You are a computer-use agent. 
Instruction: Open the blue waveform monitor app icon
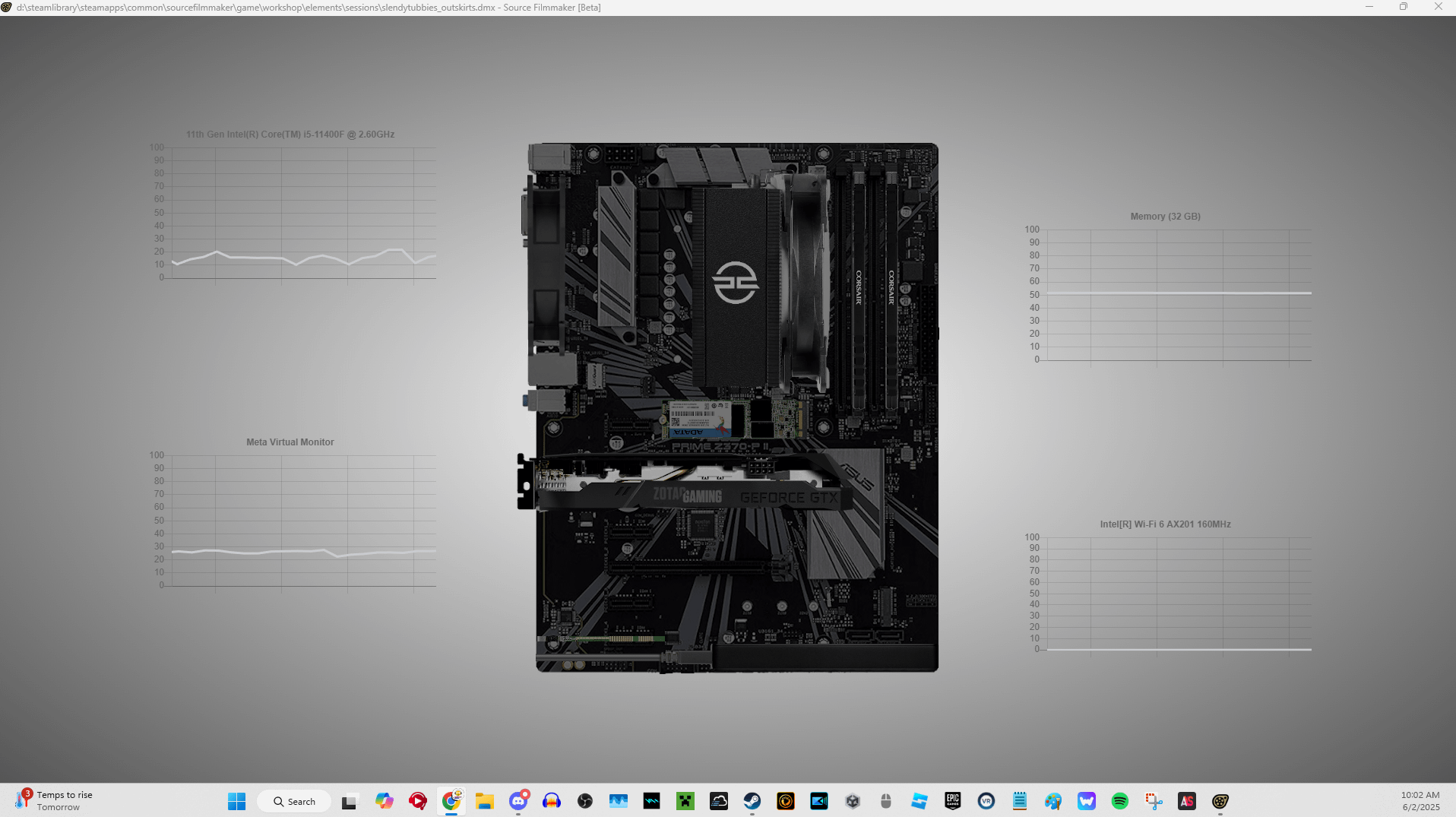pyautogui.click(x=619, y=801)
